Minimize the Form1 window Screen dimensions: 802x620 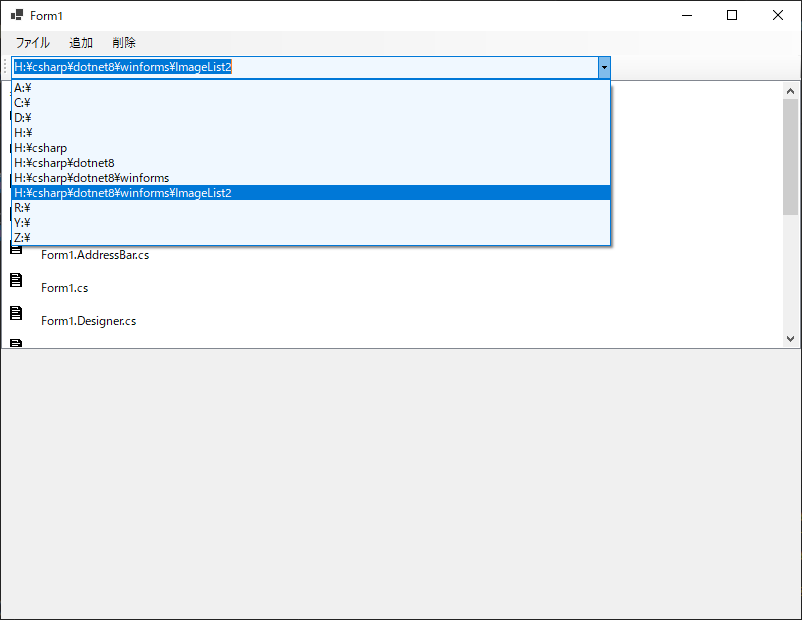coord(687,15)
